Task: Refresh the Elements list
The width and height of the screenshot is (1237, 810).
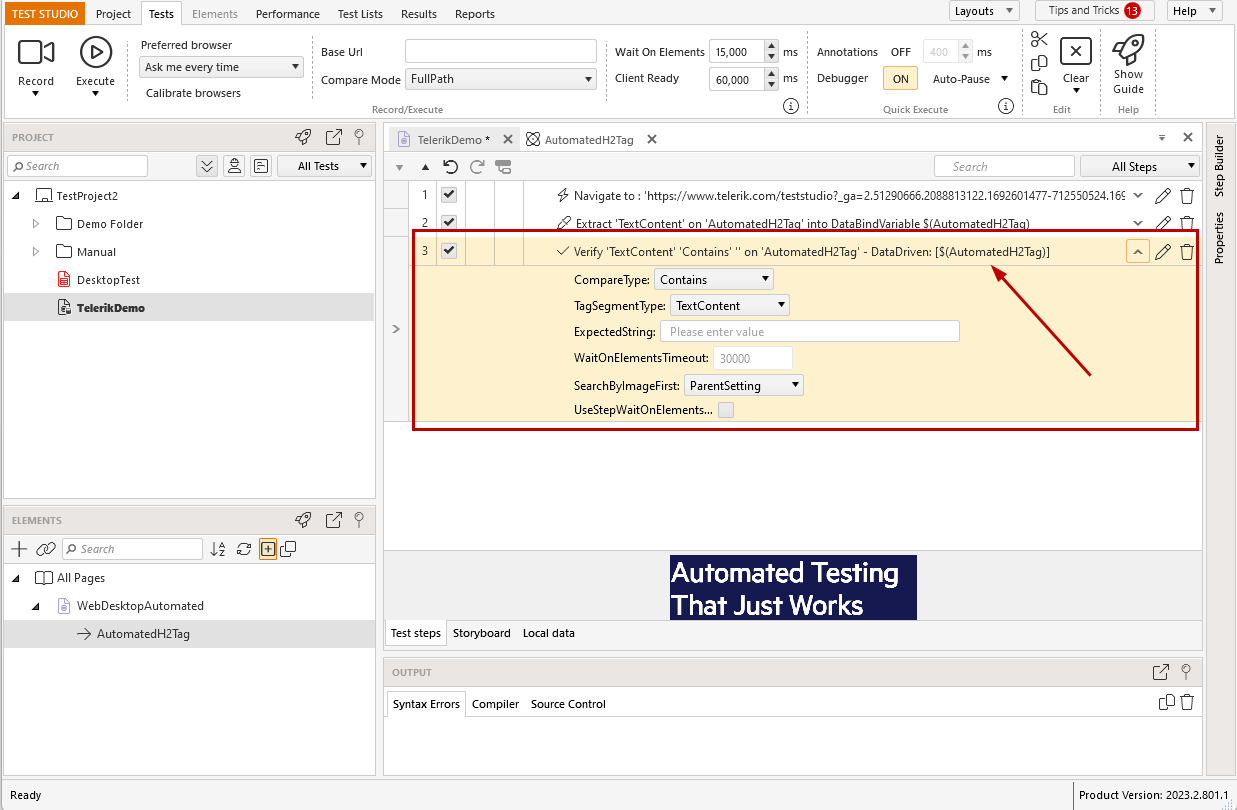Action: (x=243, y=549)
